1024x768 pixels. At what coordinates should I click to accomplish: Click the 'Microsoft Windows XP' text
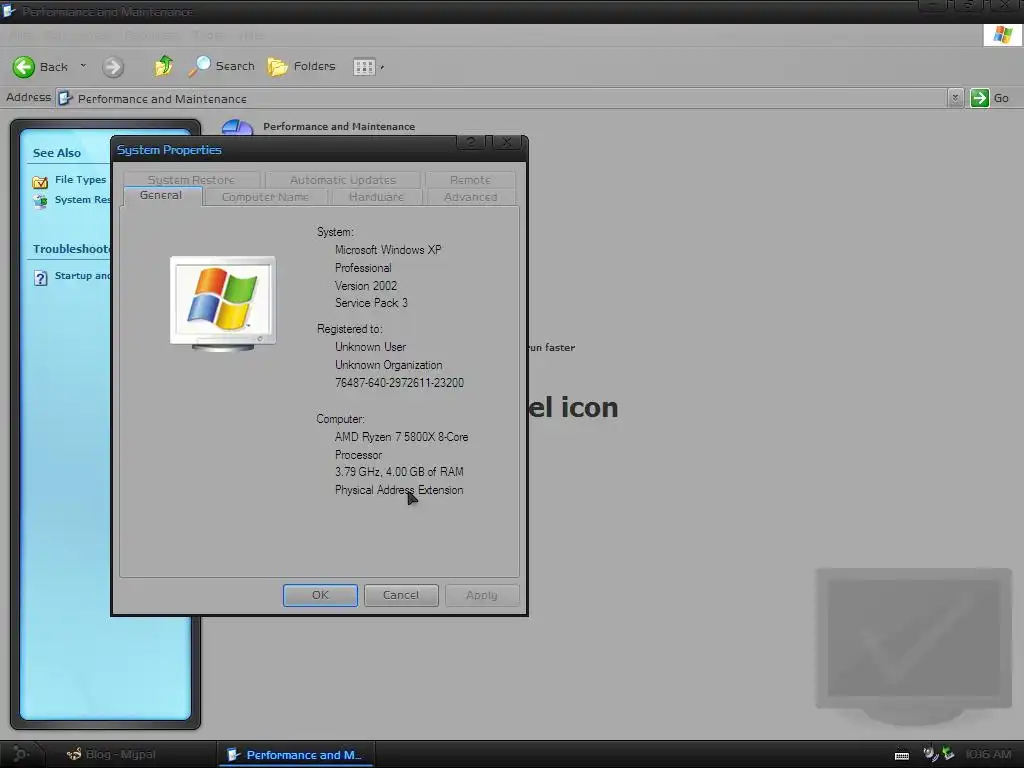[x=388, y=249]
